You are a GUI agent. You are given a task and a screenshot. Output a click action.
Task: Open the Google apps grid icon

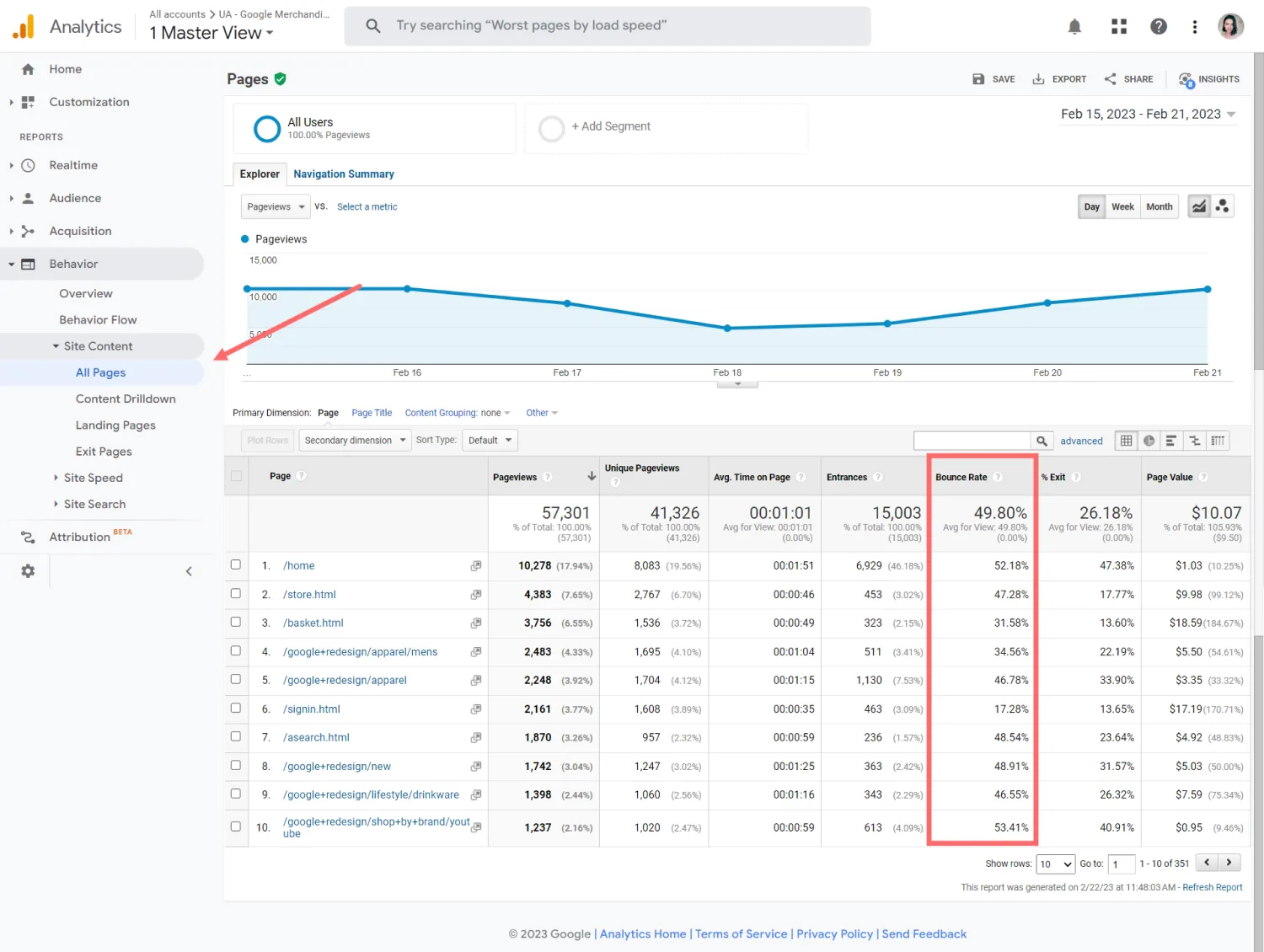[1118, 27]
